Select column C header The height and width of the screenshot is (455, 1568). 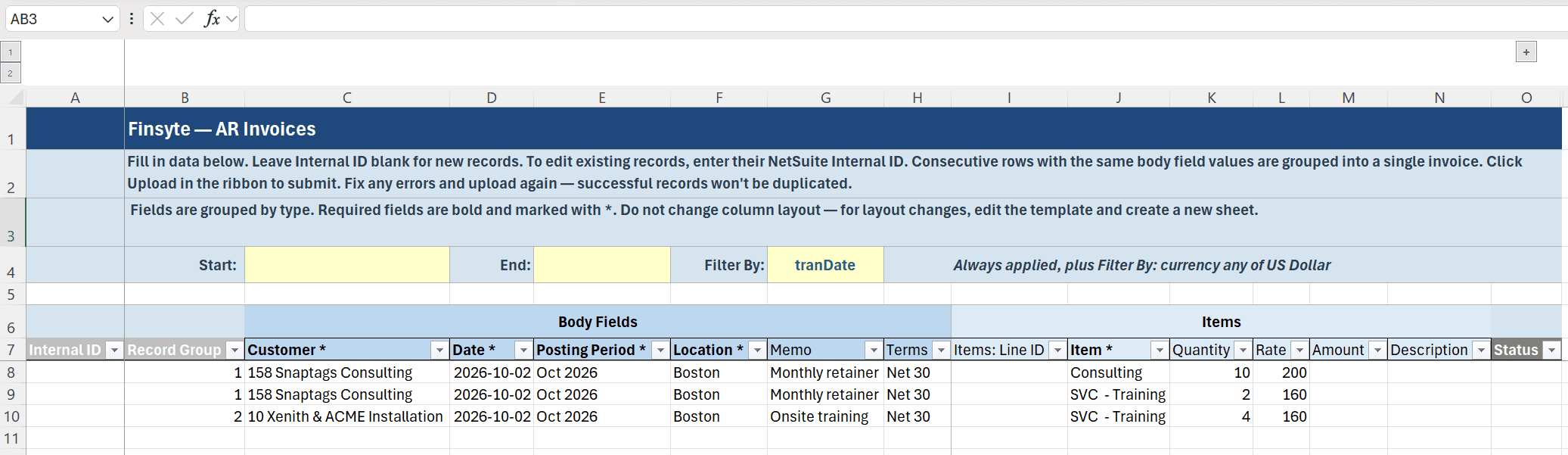[x=347, y=97]
